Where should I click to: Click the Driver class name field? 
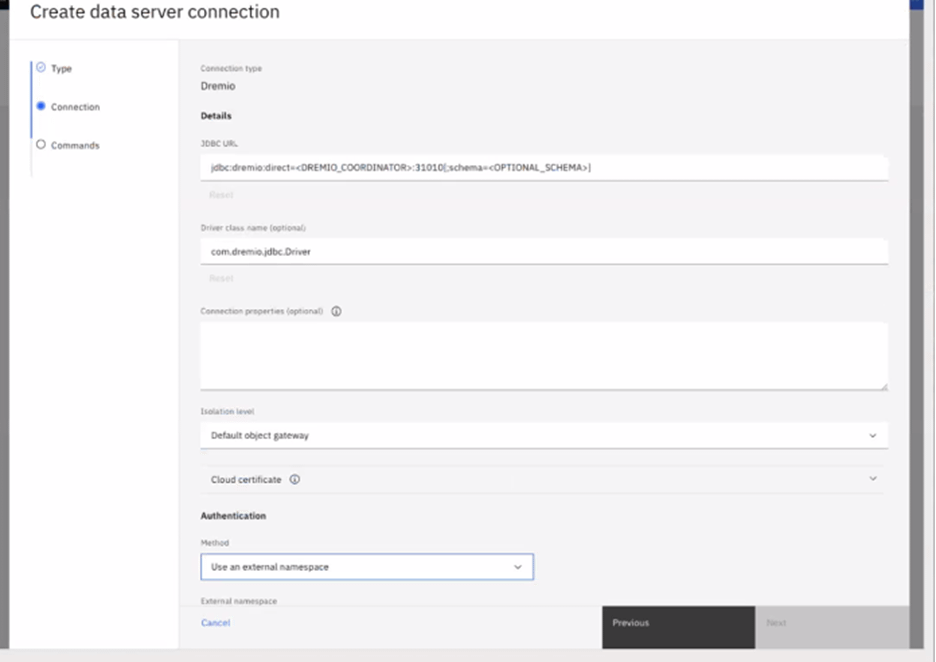[543, 252]
